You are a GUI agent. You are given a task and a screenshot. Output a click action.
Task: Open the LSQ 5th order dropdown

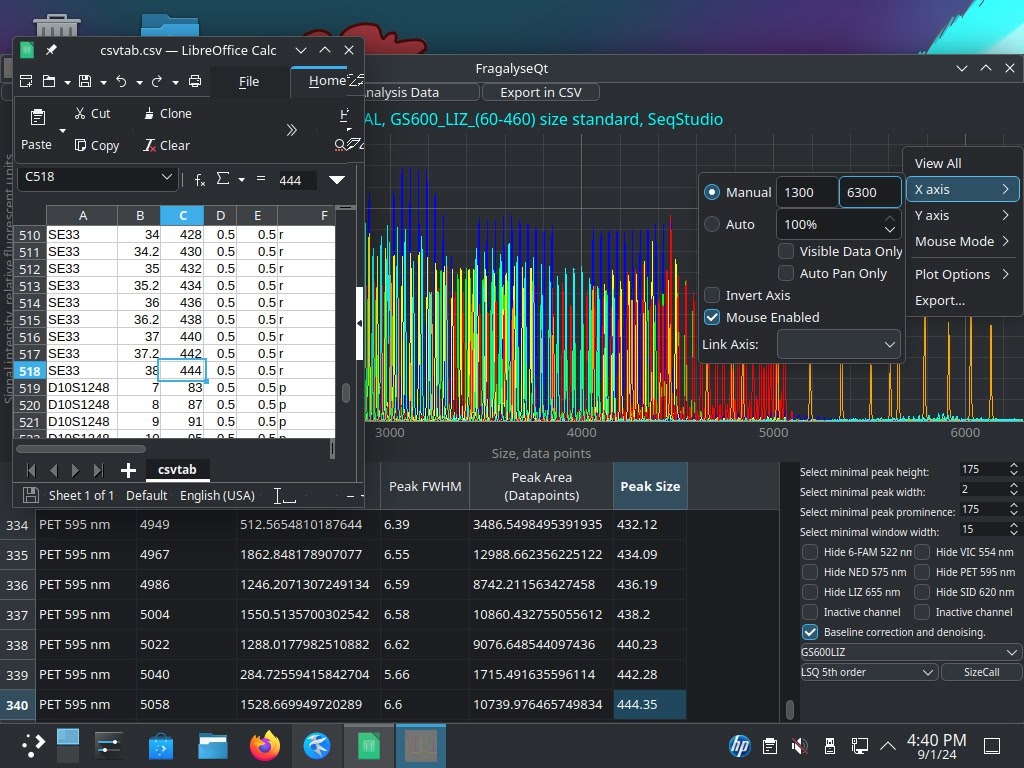click(869, 672)
